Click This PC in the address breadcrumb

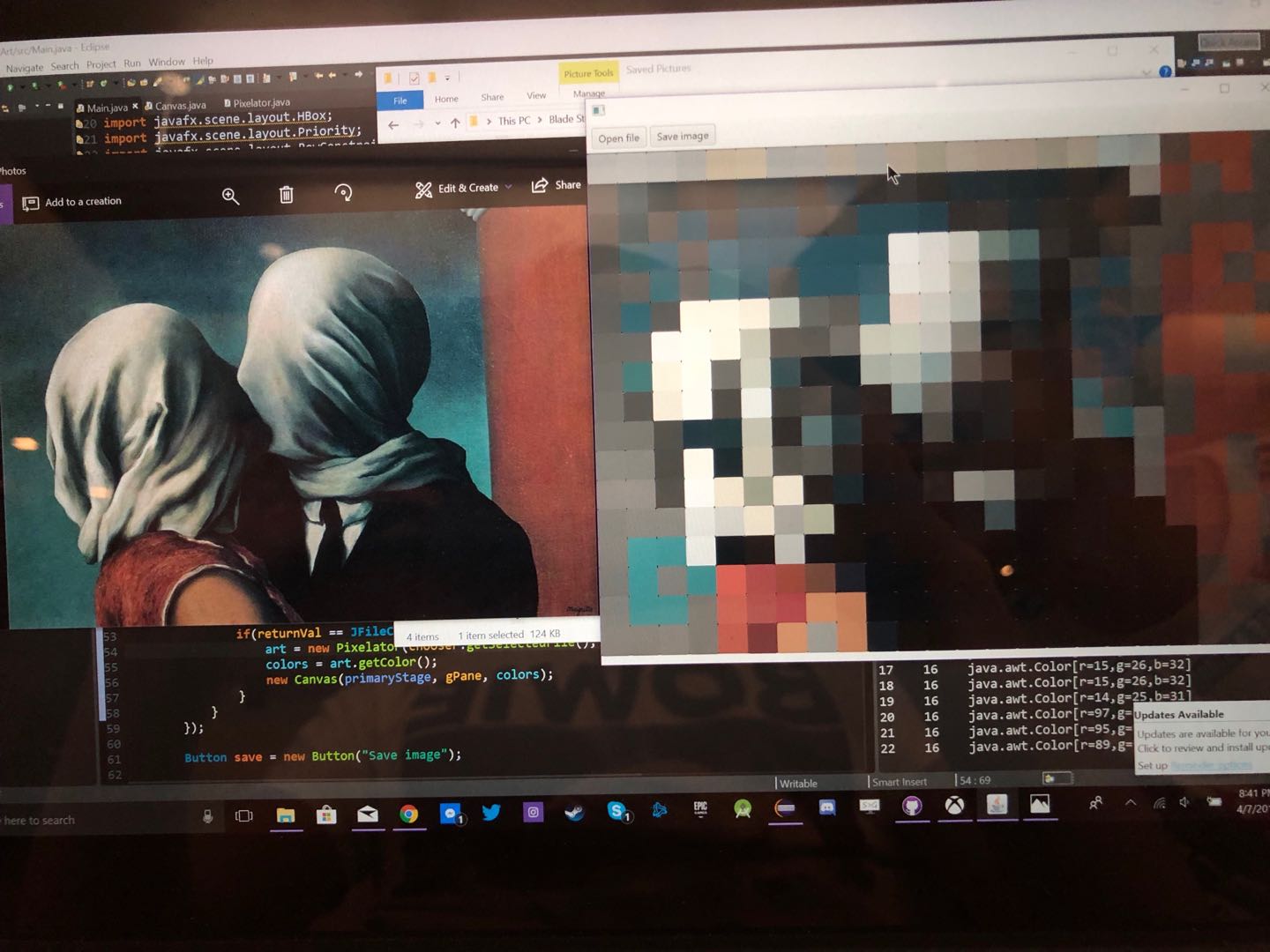[514, 121]
